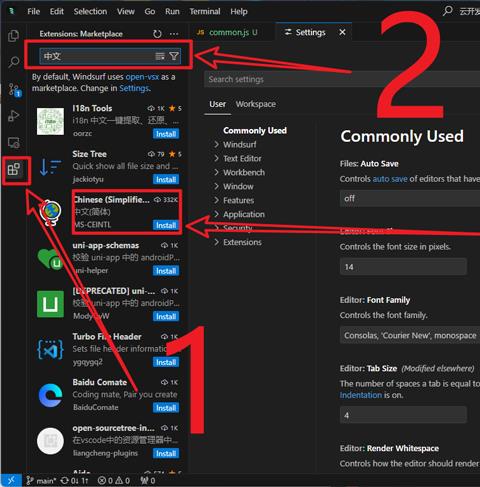This screenshot has height=487, width=480.
Task: Open Extensions panel more actions menu
Action: [174, 34]
